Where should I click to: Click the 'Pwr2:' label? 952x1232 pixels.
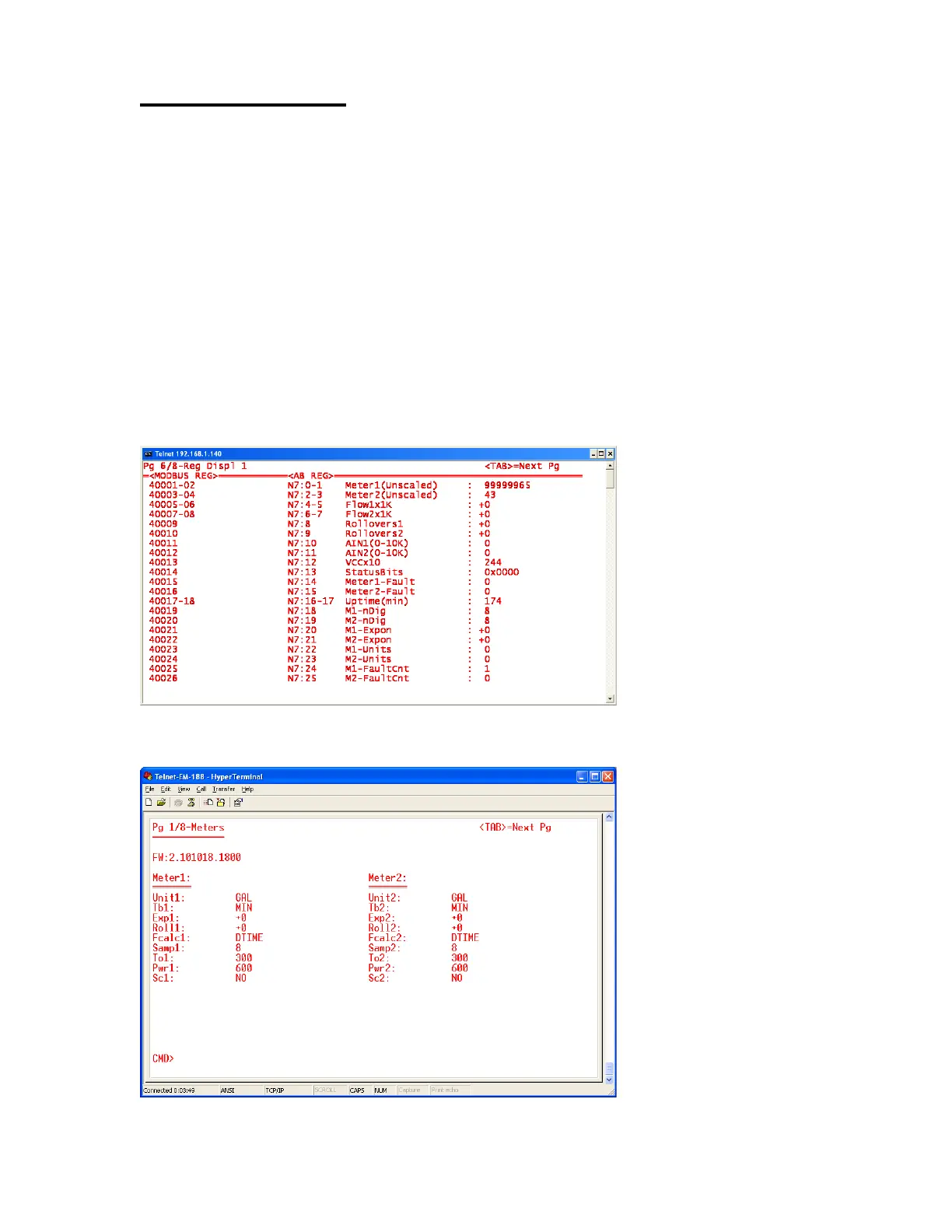pos(382,968)
